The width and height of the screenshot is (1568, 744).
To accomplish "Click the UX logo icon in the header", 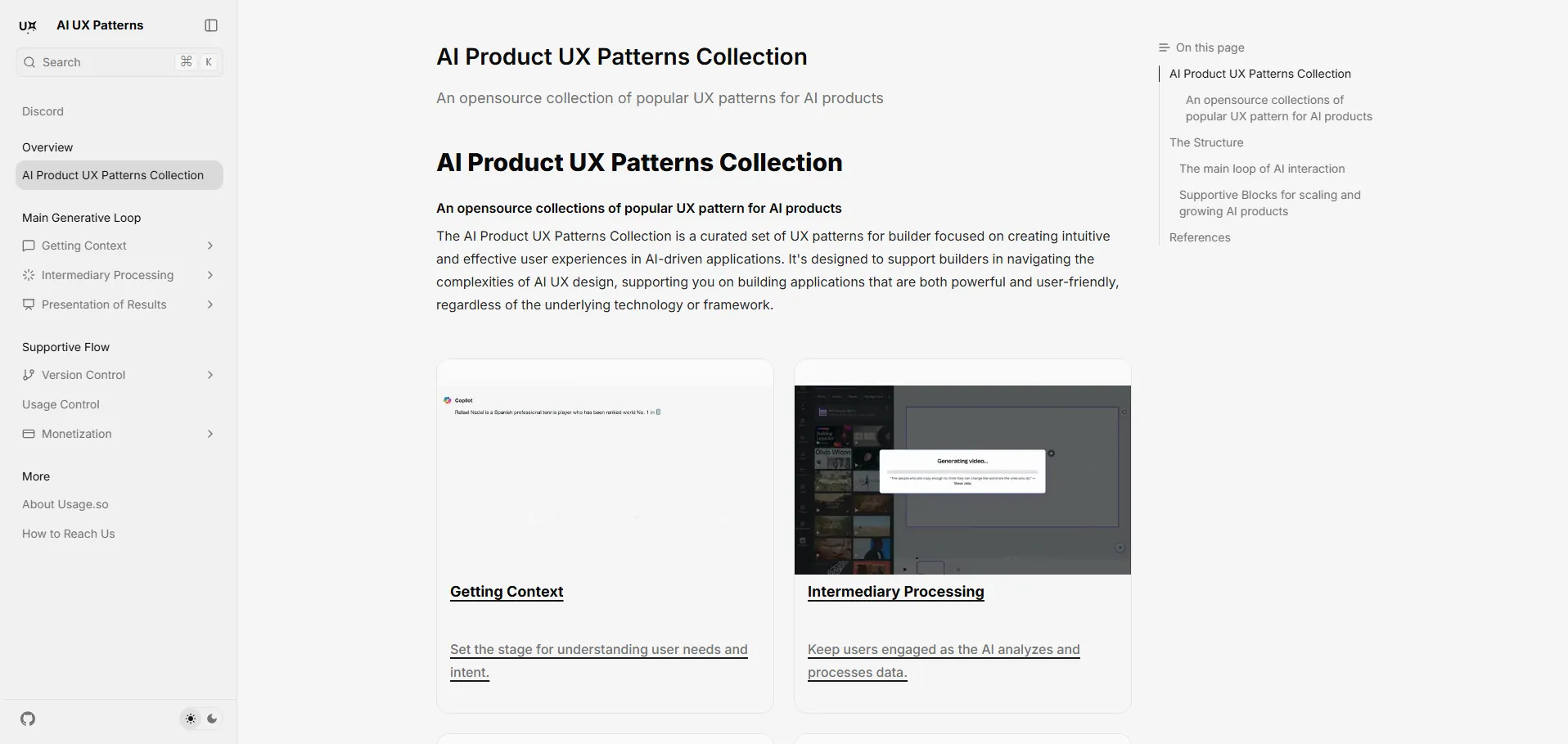I will 28,25.
